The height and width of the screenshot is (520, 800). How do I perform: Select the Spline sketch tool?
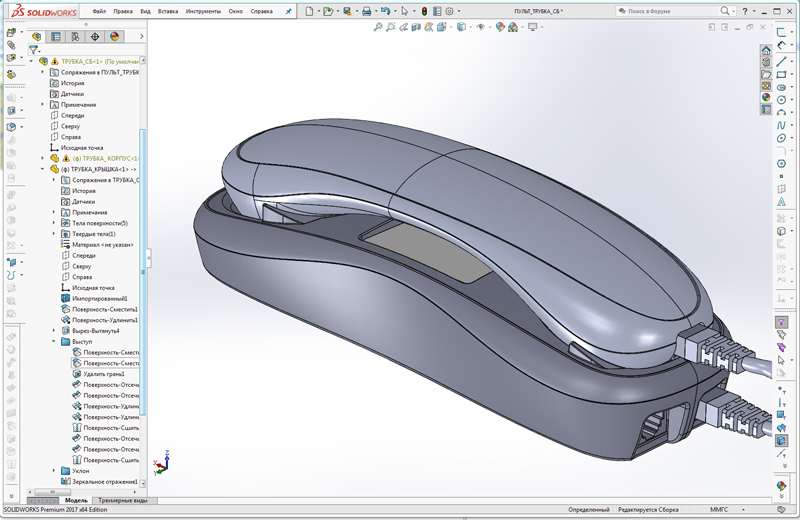pyautogui.click(x=781, y=125)
